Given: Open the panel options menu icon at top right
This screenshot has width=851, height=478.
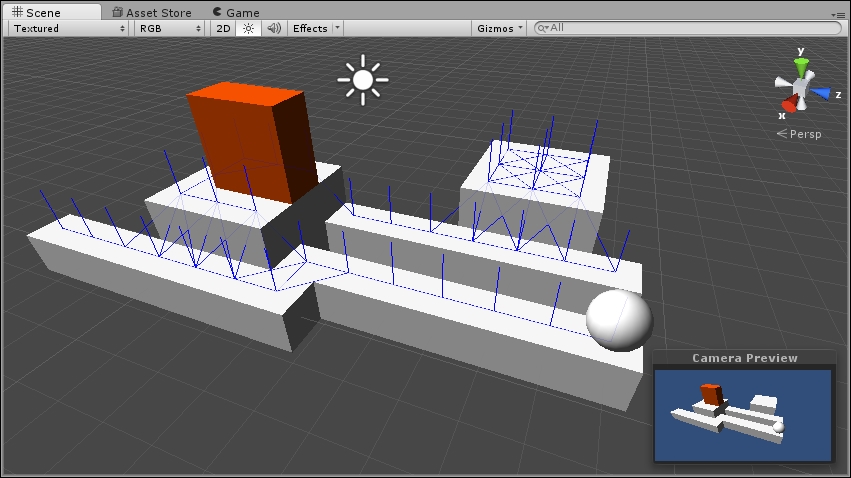Looking at the screenshot, I should click(x=841, y=14).
